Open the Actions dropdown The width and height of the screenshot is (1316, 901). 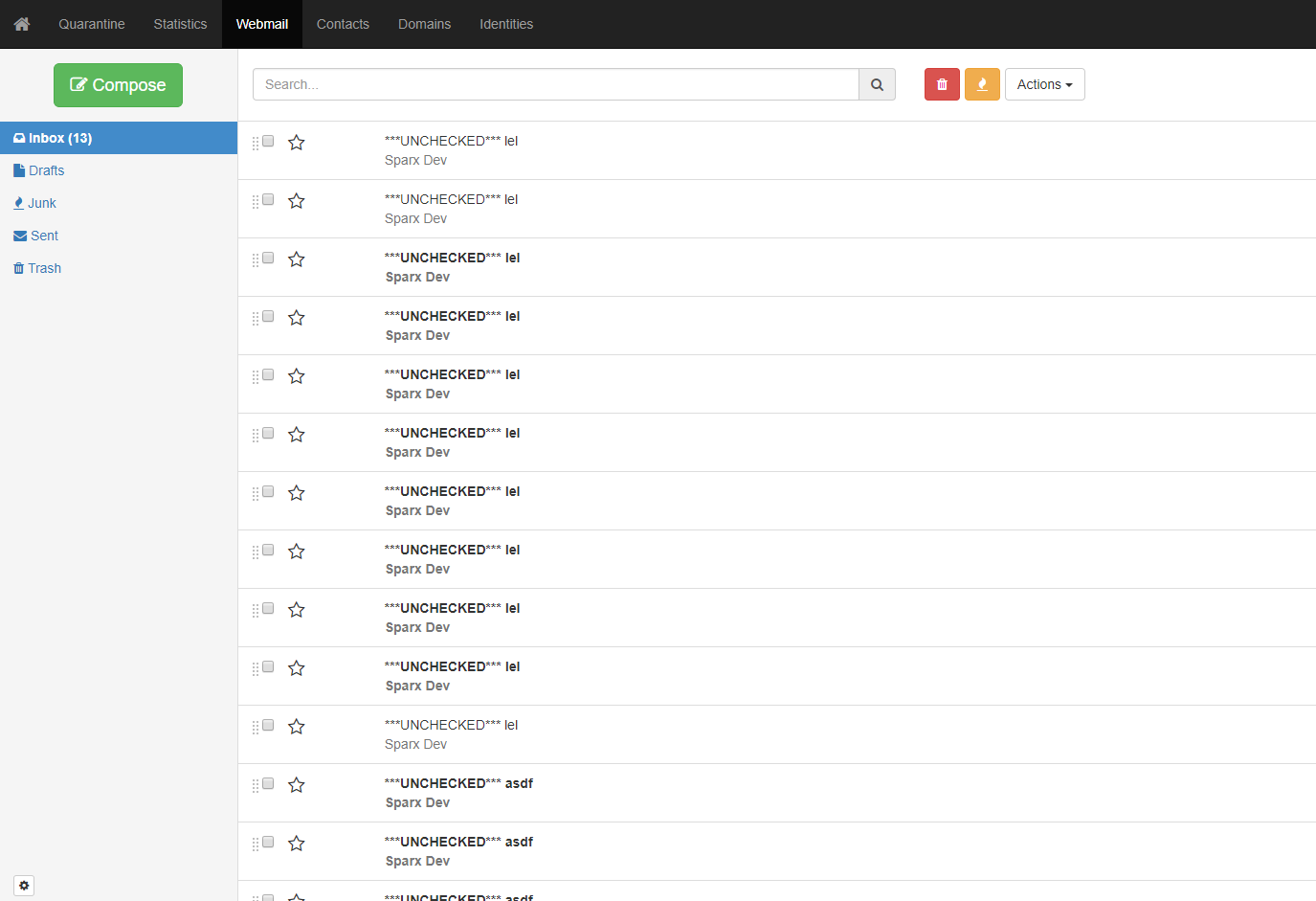(x=1044, y=84)
